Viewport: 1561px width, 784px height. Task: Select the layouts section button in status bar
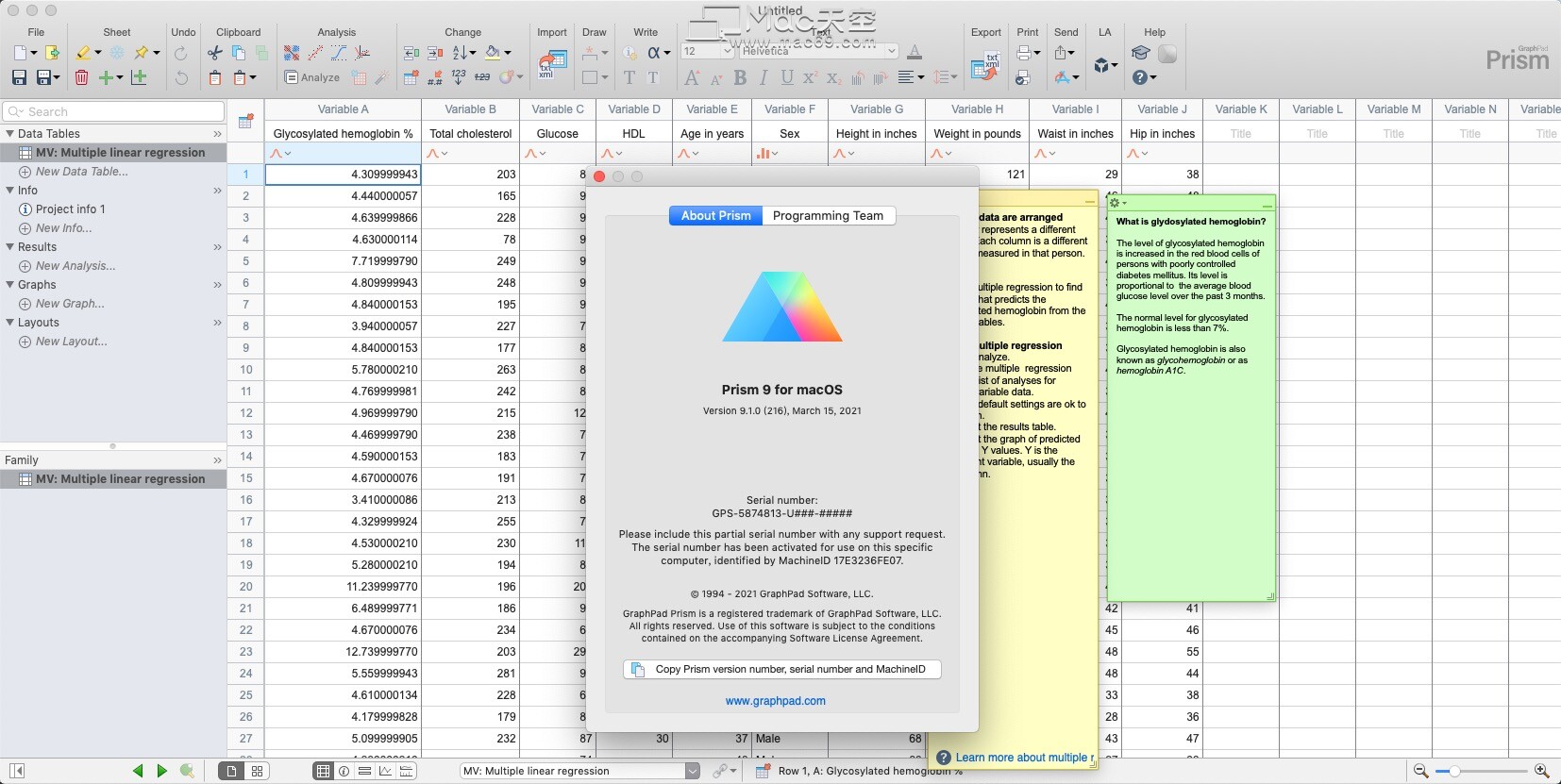(407, 771)
